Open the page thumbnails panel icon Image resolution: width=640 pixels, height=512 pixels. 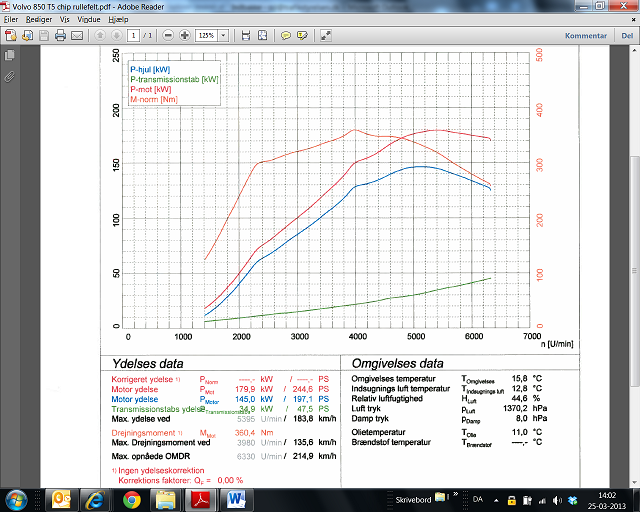point(10,55)
